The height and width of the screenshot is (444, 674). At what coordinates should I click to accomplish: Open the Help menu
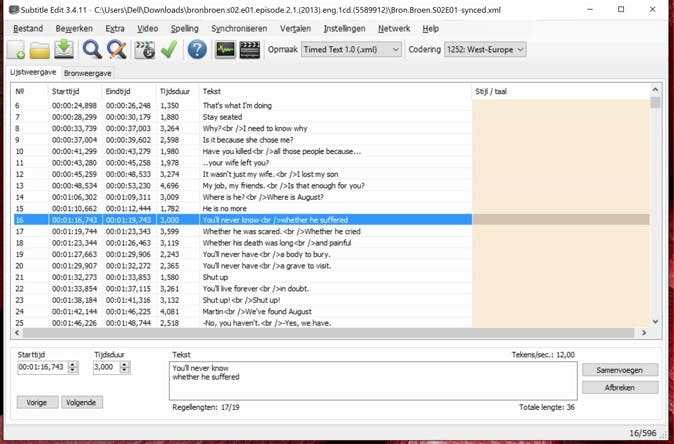point(430,29)
